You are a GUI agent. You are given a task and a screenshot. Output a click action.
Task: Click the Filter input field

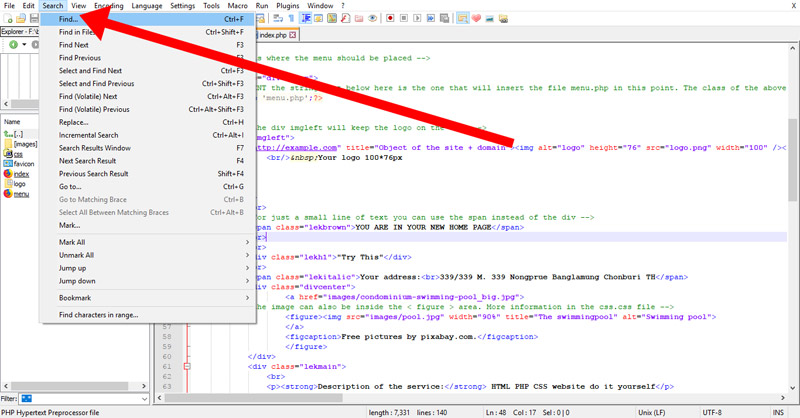(x=80, y=399)
